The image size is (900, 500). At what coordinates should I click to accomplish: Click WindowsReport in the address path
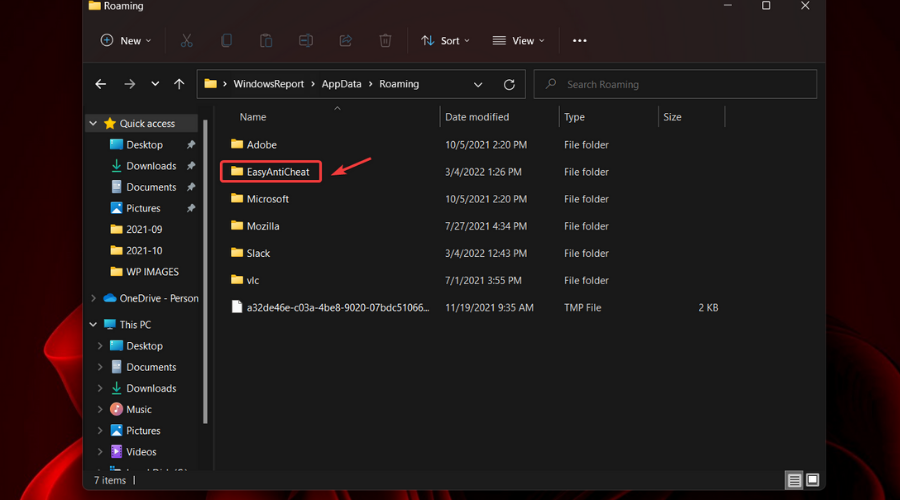(x=269, y=84)
